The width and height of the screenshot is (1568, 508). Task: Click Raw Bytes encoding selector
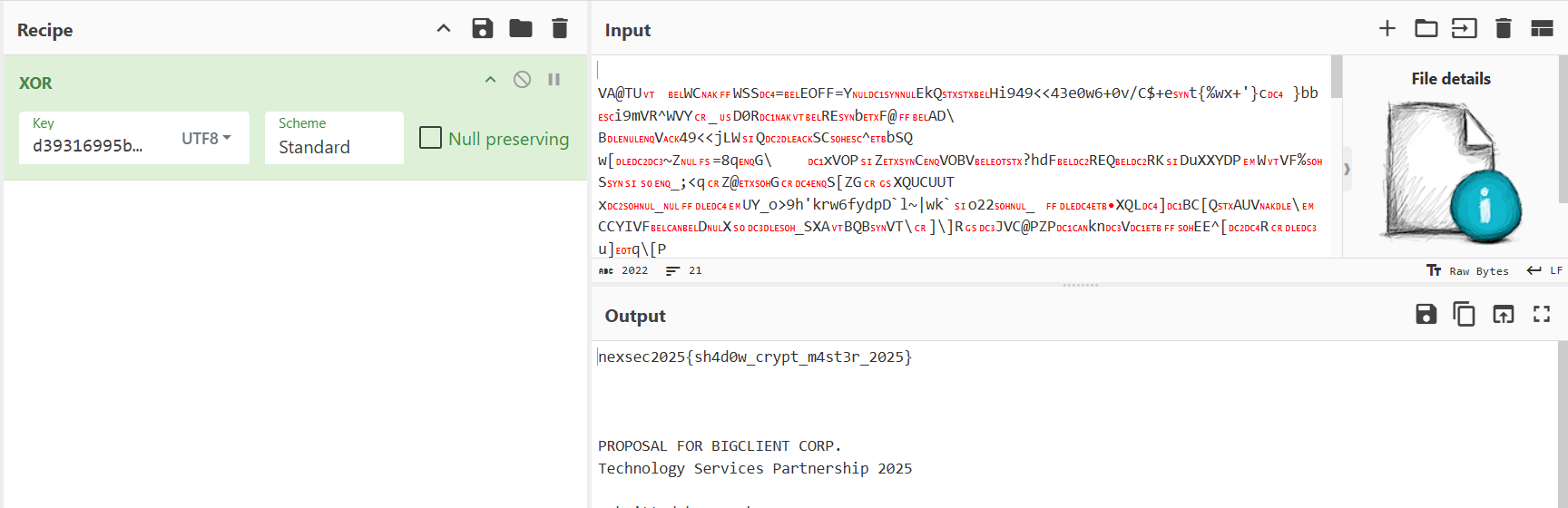click(x=1468, y=271)
